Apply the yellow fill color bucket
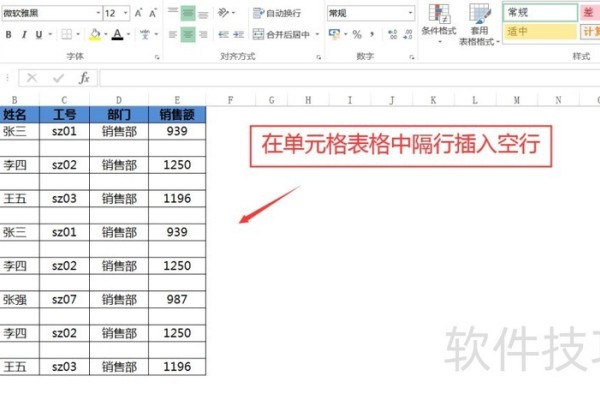This screenshot has height=400, width=600. pyautogui.click(x=95, y=34)
